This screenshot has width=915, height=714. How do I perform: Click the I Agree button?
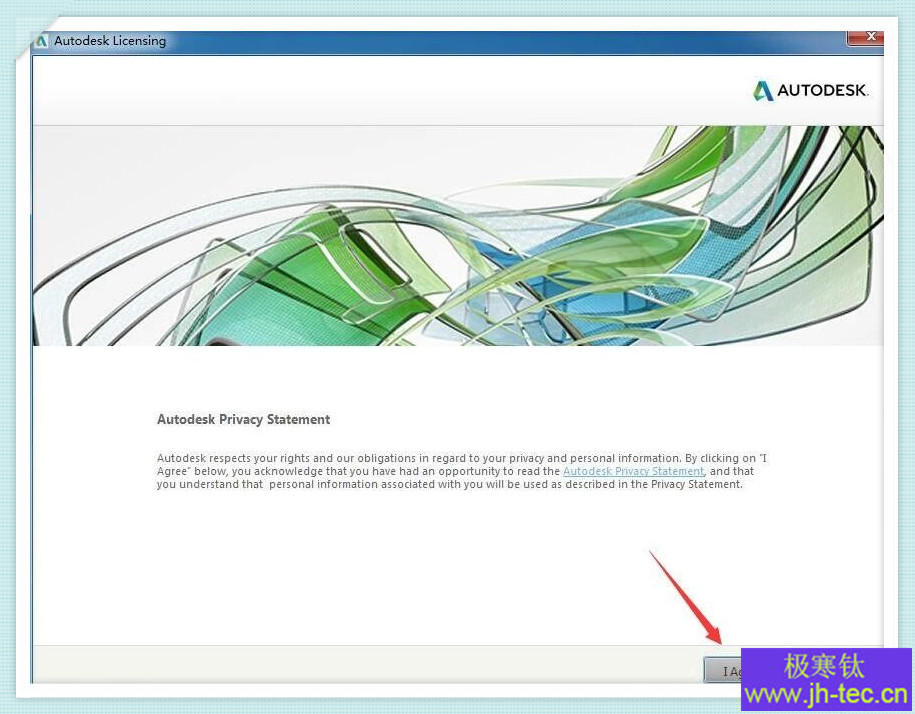tap(723, 671)
